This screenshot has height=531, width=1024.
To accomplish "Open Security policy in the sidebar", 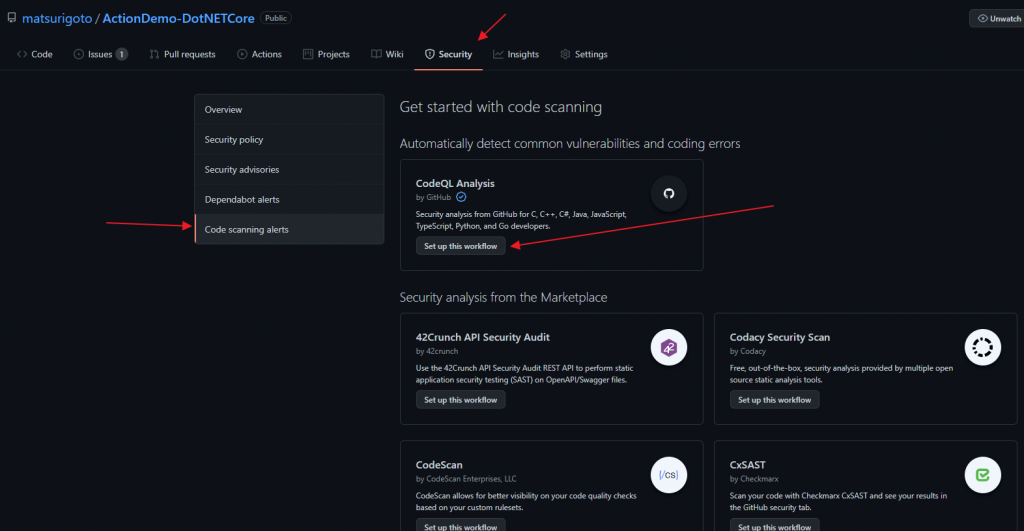I will (289, 139).
